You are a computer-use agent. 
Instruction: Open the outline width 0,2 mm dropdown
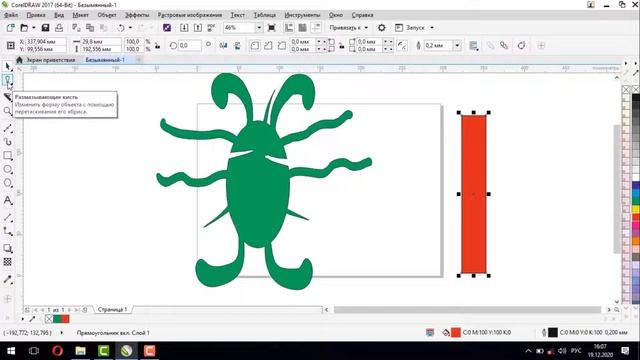tap(458, 45)
